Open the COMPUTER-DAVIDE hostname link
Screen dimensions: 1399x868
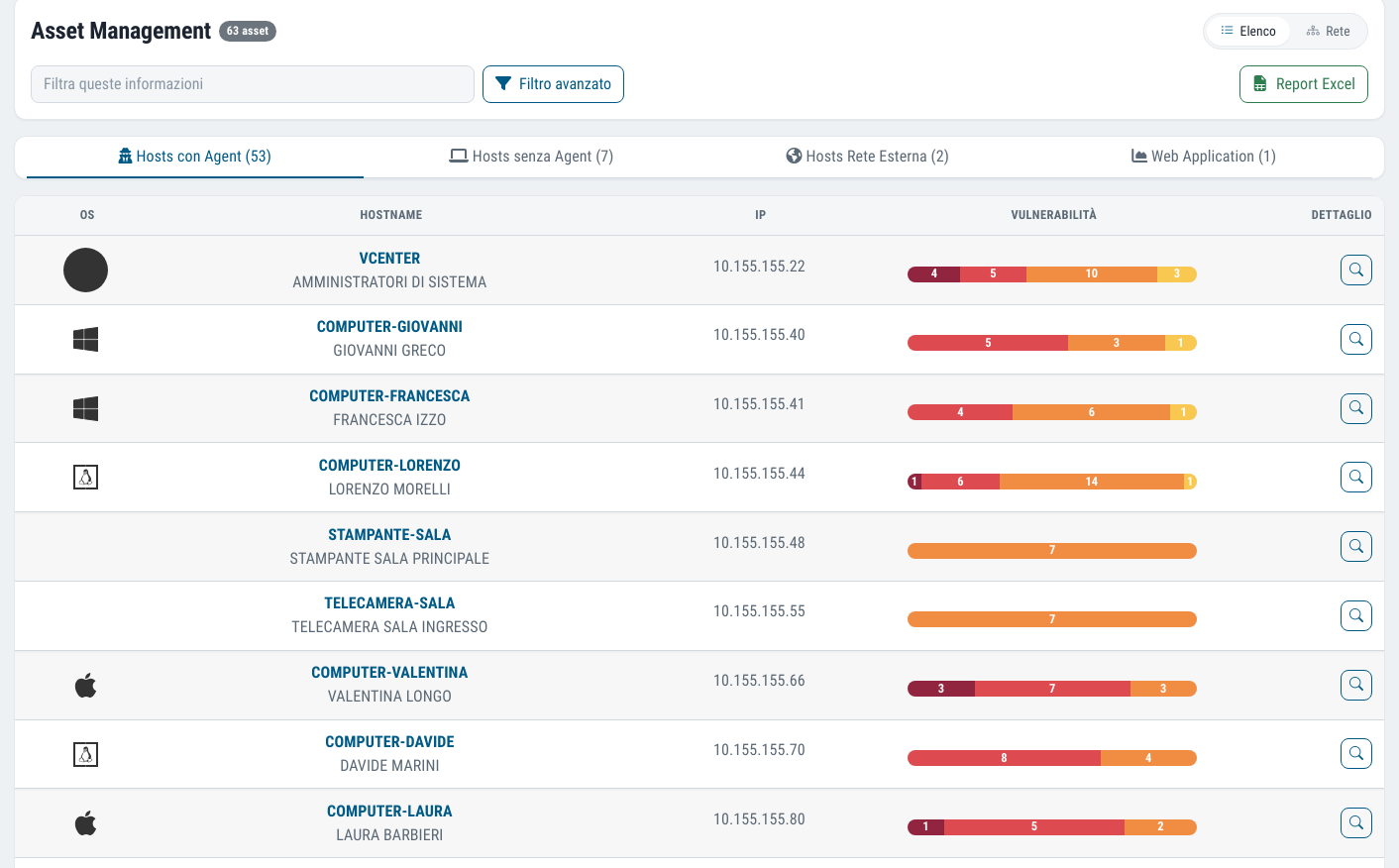(389, 742)
